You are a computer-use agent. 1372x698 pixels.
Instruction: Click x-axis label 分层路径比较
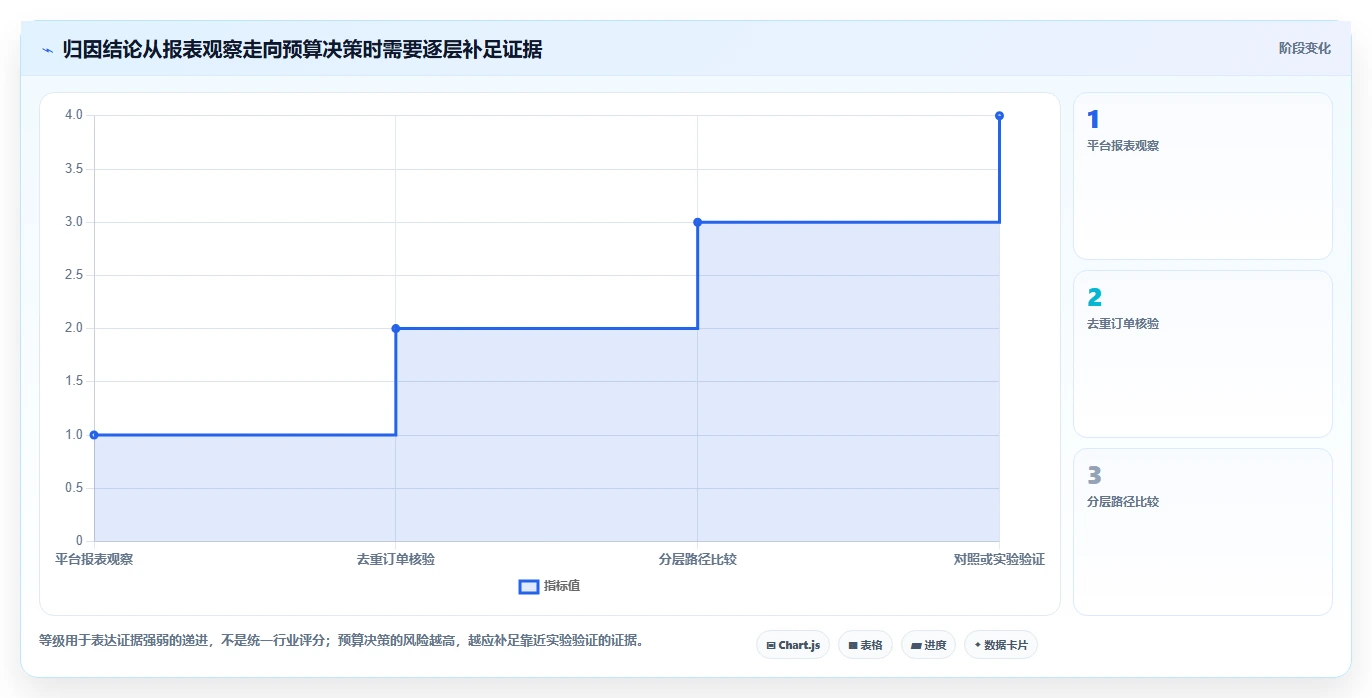tap(697, 559)
